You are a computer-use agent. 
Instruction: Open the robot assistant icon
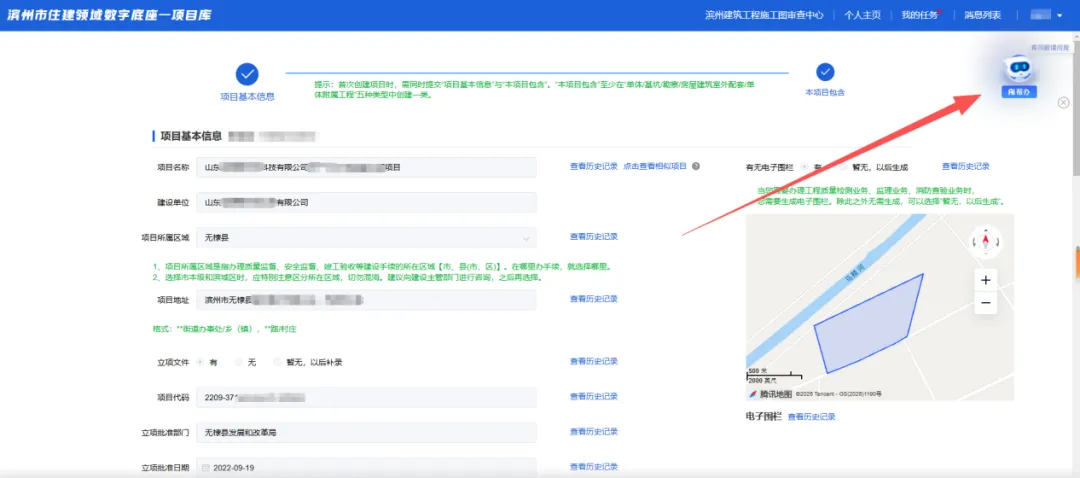[1019, 70]
